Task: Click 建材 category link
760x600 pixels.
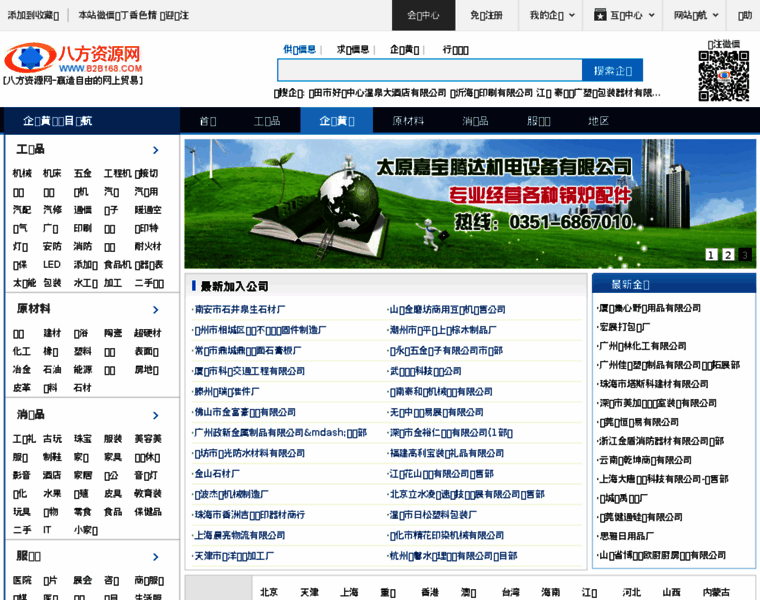Action: pyautogui.click(x=52, y=333)
